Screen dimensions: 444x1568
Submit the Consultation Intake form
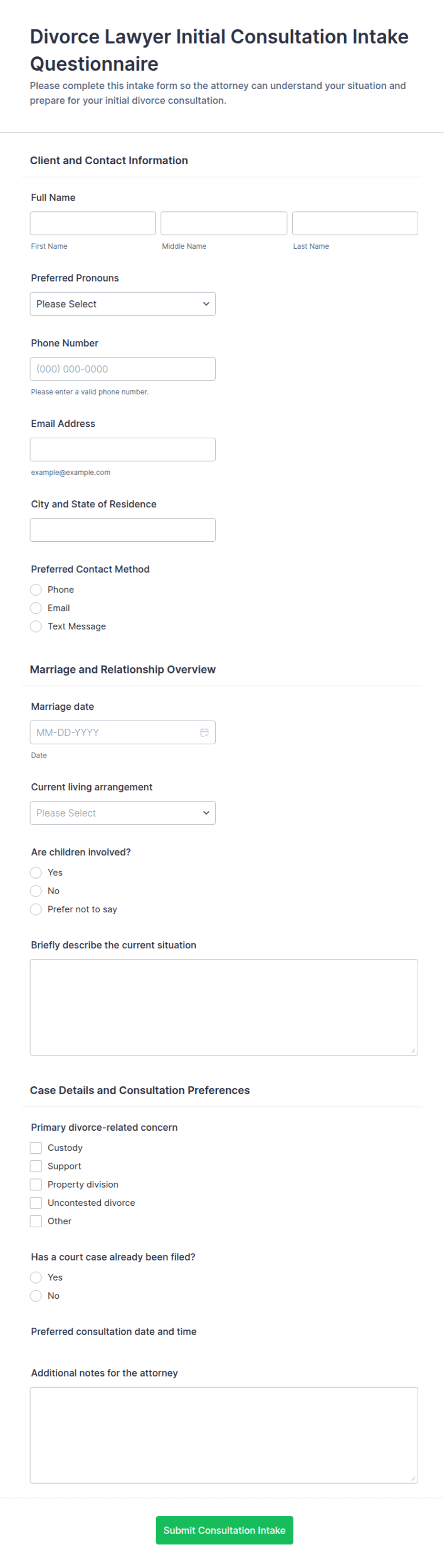coord(224,1530)
